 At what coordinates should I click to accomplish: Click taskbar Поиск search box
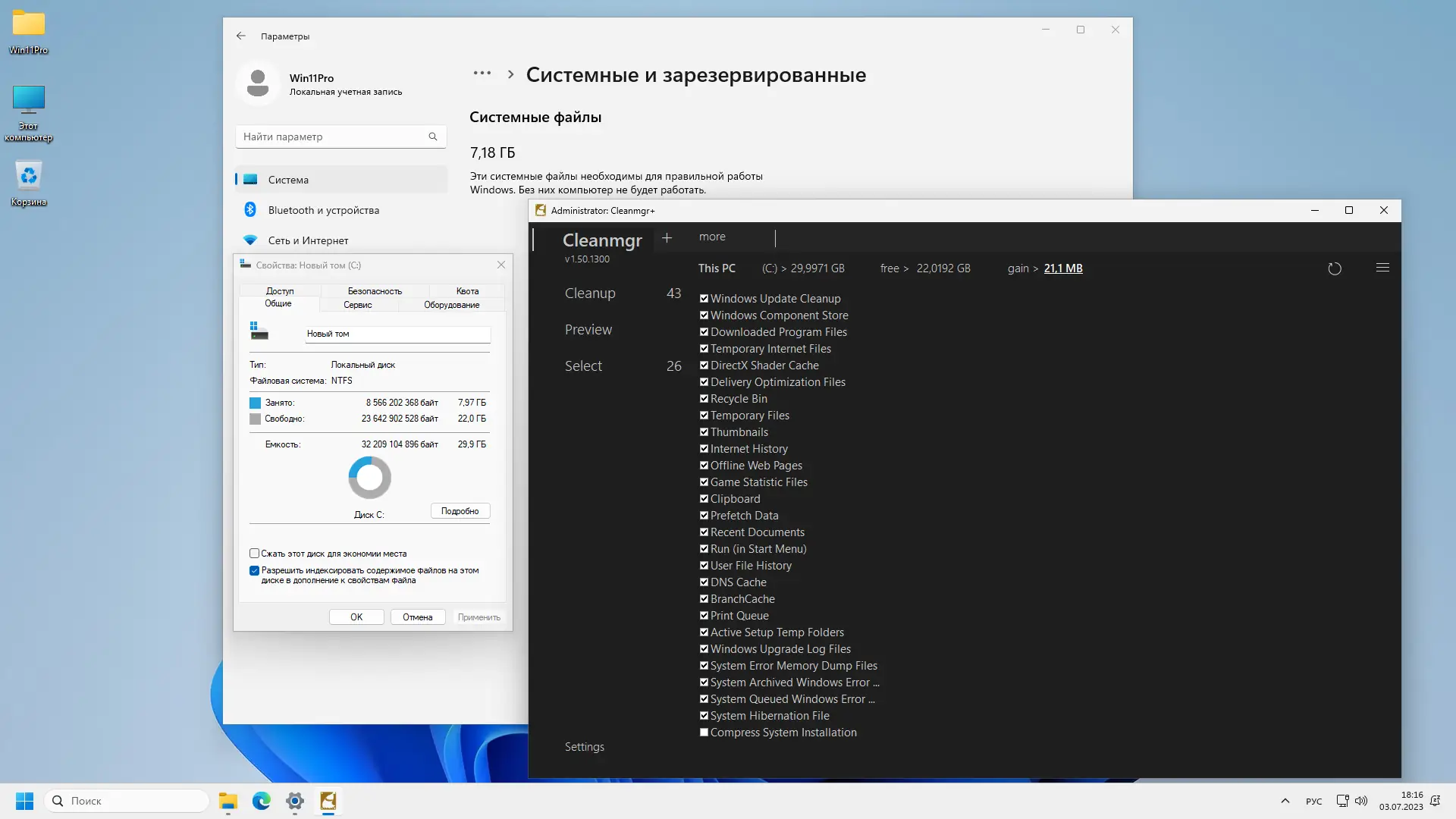tap(127, 801)
